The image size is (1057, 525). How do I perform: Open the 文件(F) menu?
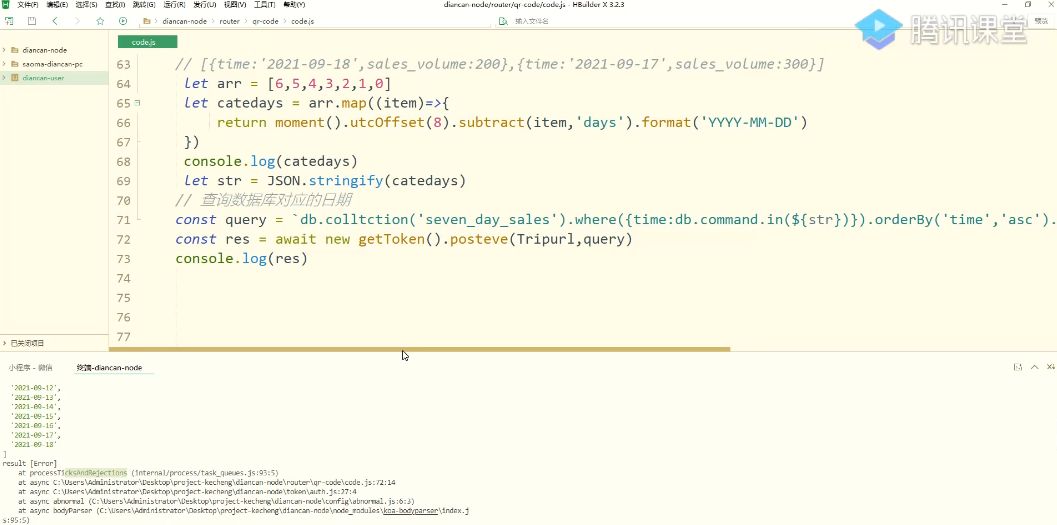pyautogui.click(x=28, y=5)
